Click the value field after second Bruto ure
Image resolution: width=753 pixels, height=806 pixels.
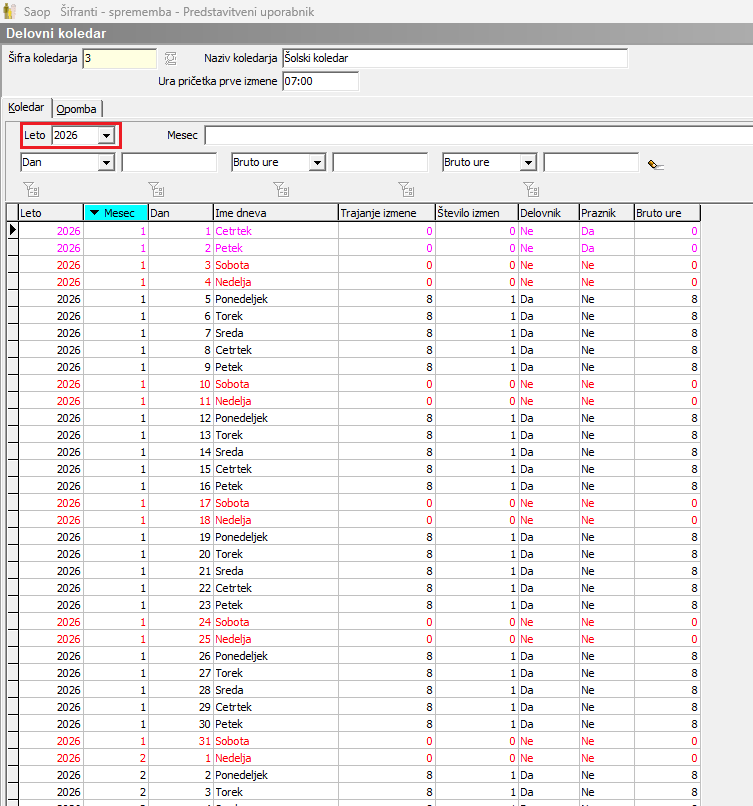click(x=591, y=163)
